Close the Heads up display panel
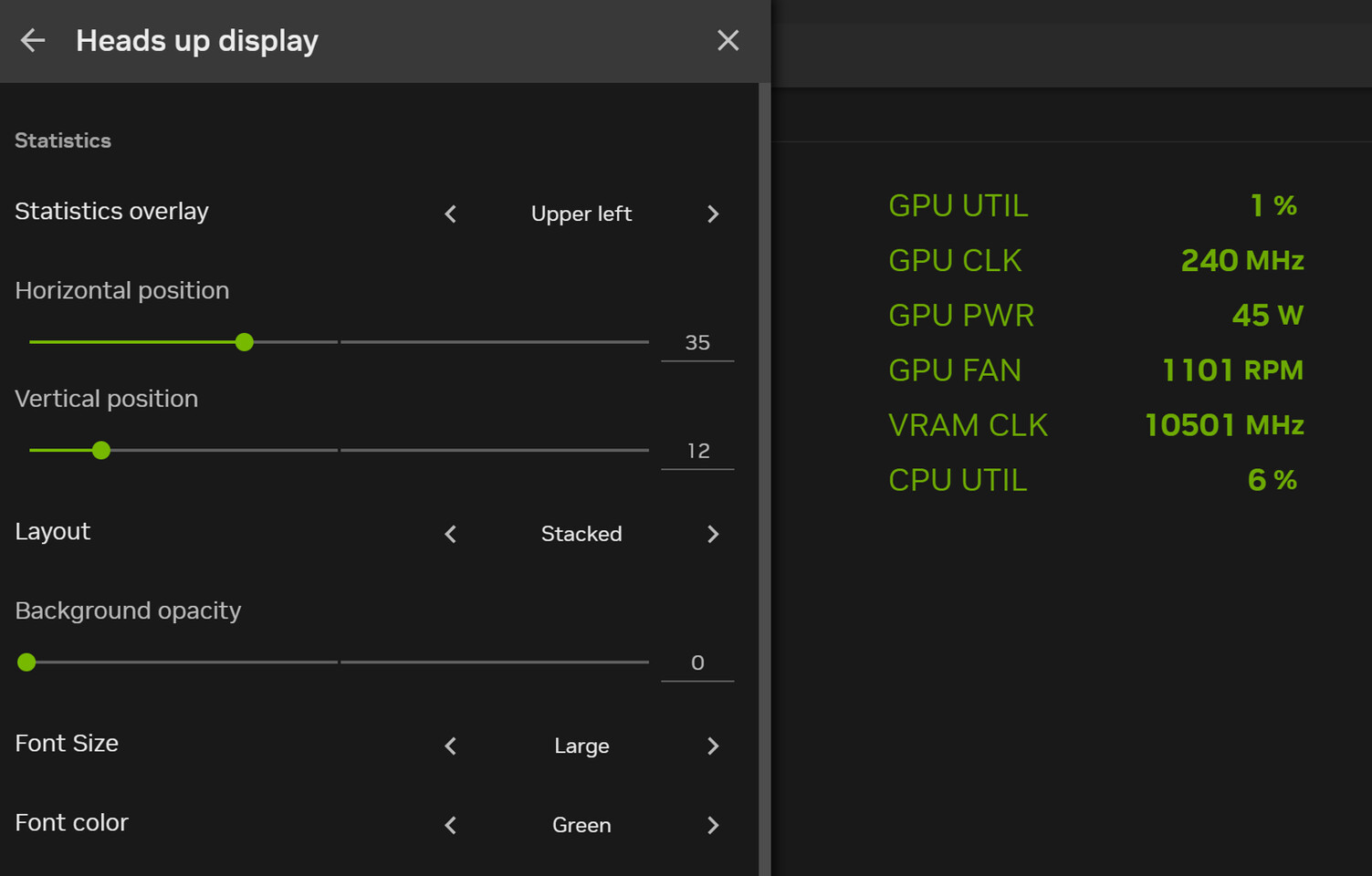The width and height of the screenshot is (1372, 876). pos(728,40)
